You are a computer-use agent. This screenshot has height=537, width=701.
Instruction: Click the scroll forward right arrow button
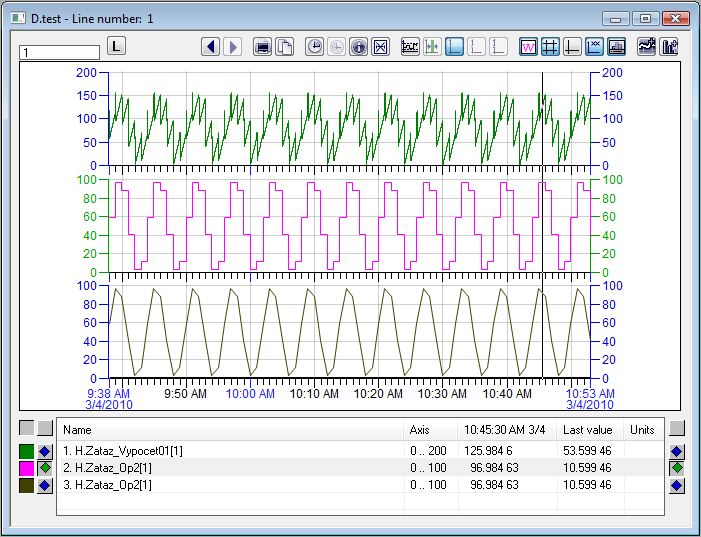232,47
